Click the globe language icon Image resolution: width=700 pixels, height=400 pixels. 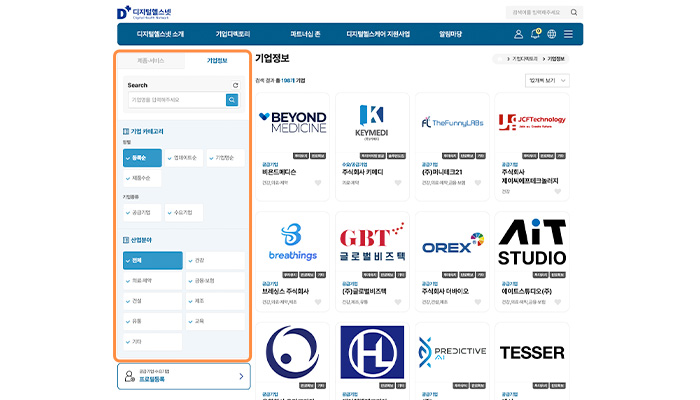point(552,34)
